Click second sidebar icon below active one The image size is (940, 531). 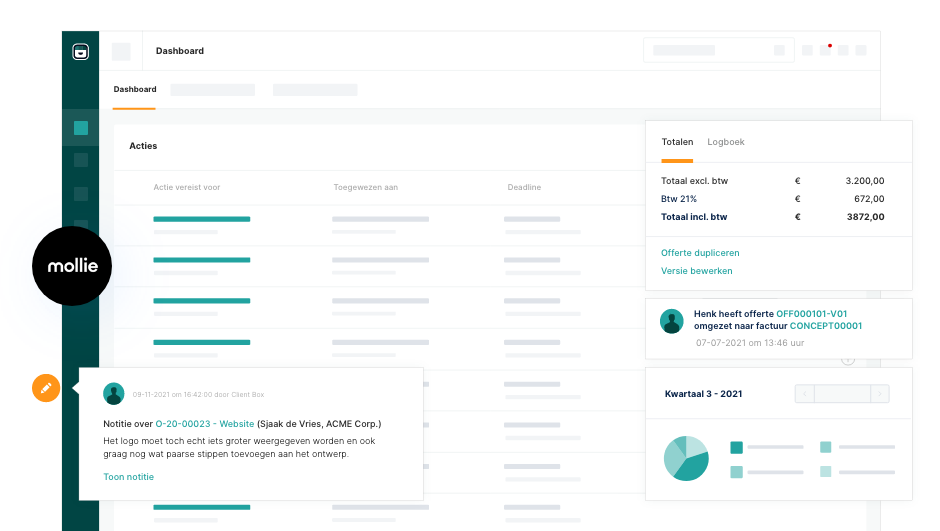pos(81,194)
